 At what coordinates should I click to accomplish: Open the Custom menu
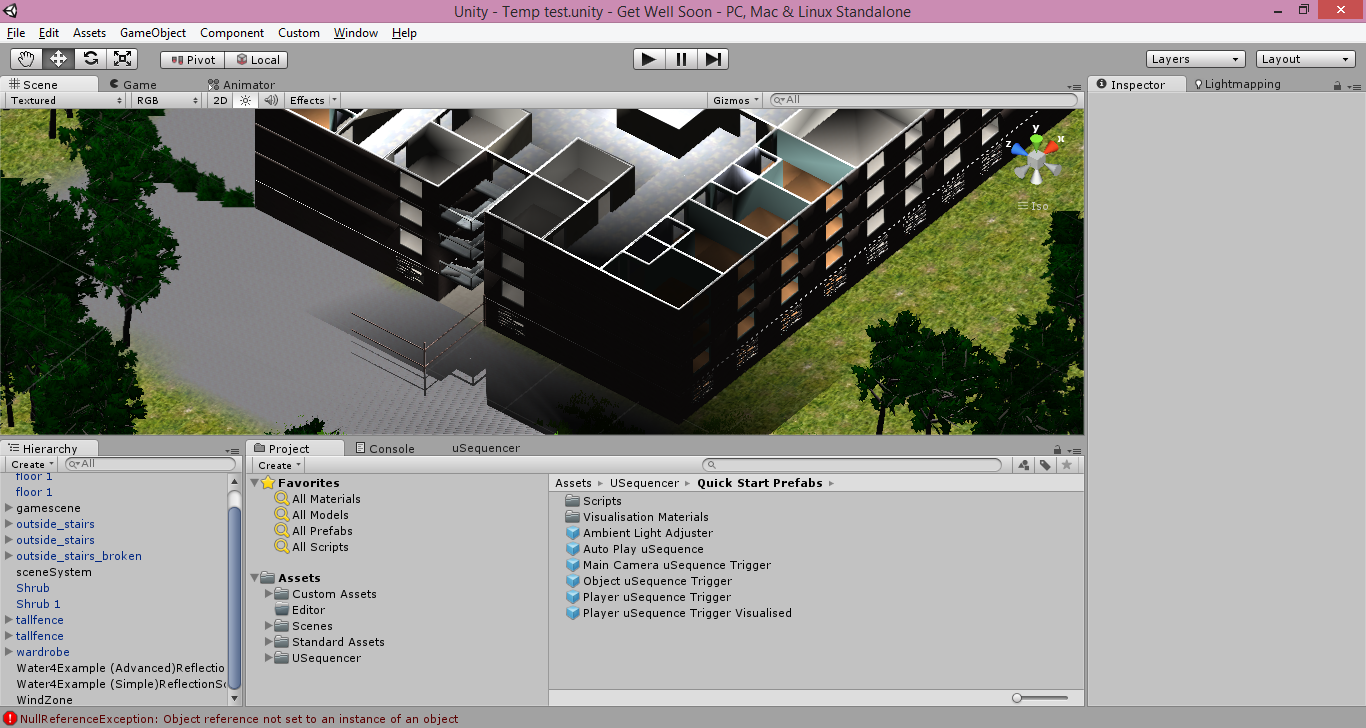(299, 33)
